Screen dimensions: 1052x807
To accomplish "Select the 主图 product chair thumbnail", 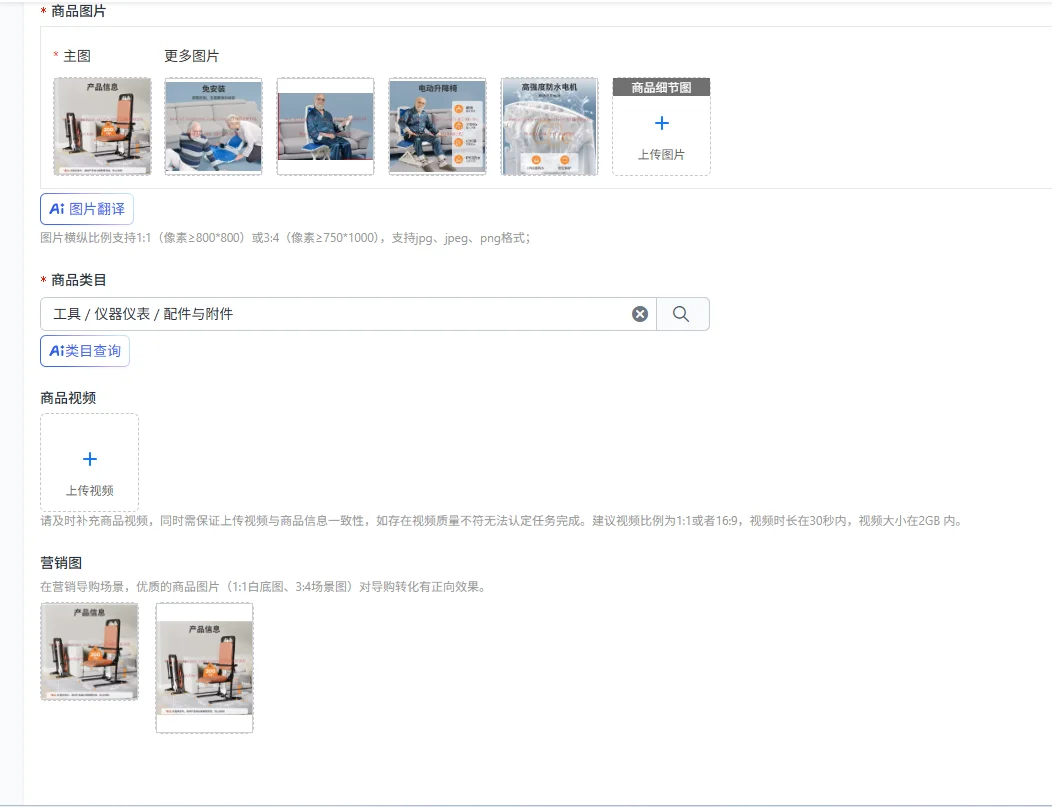I will click(x=102, y=126).
